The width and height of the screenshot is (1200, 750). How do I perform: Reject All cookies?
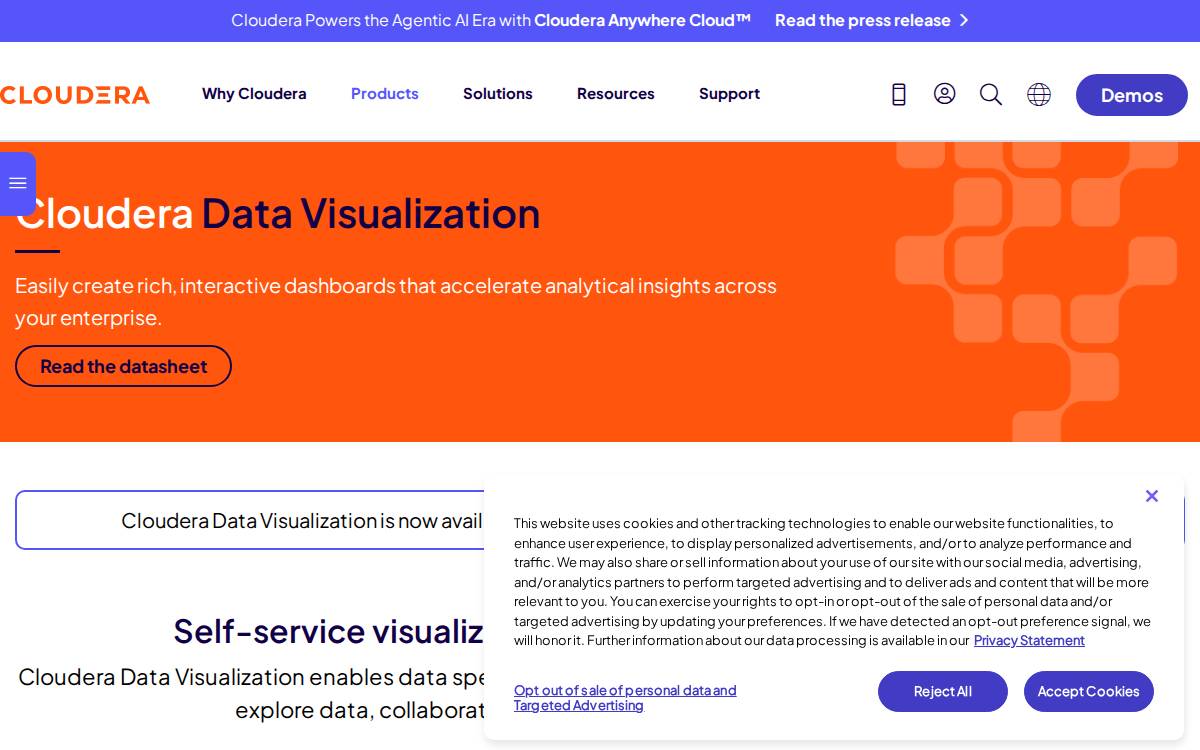click(x=943, y=691)
